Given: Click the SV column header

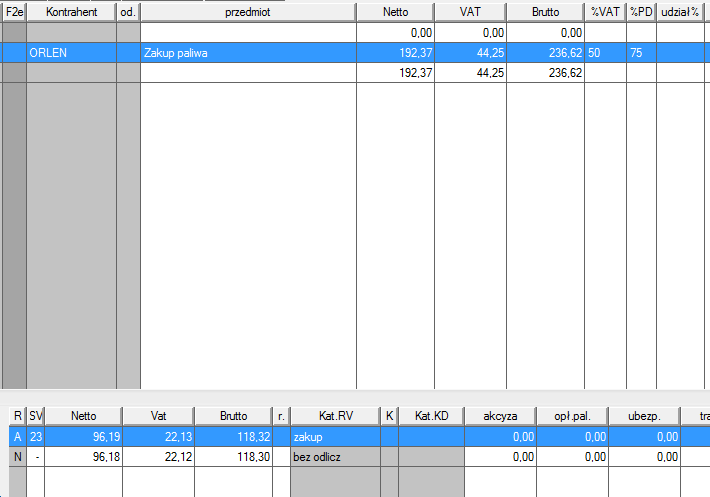Looking at the screenshot, I should tap(36, 415).
